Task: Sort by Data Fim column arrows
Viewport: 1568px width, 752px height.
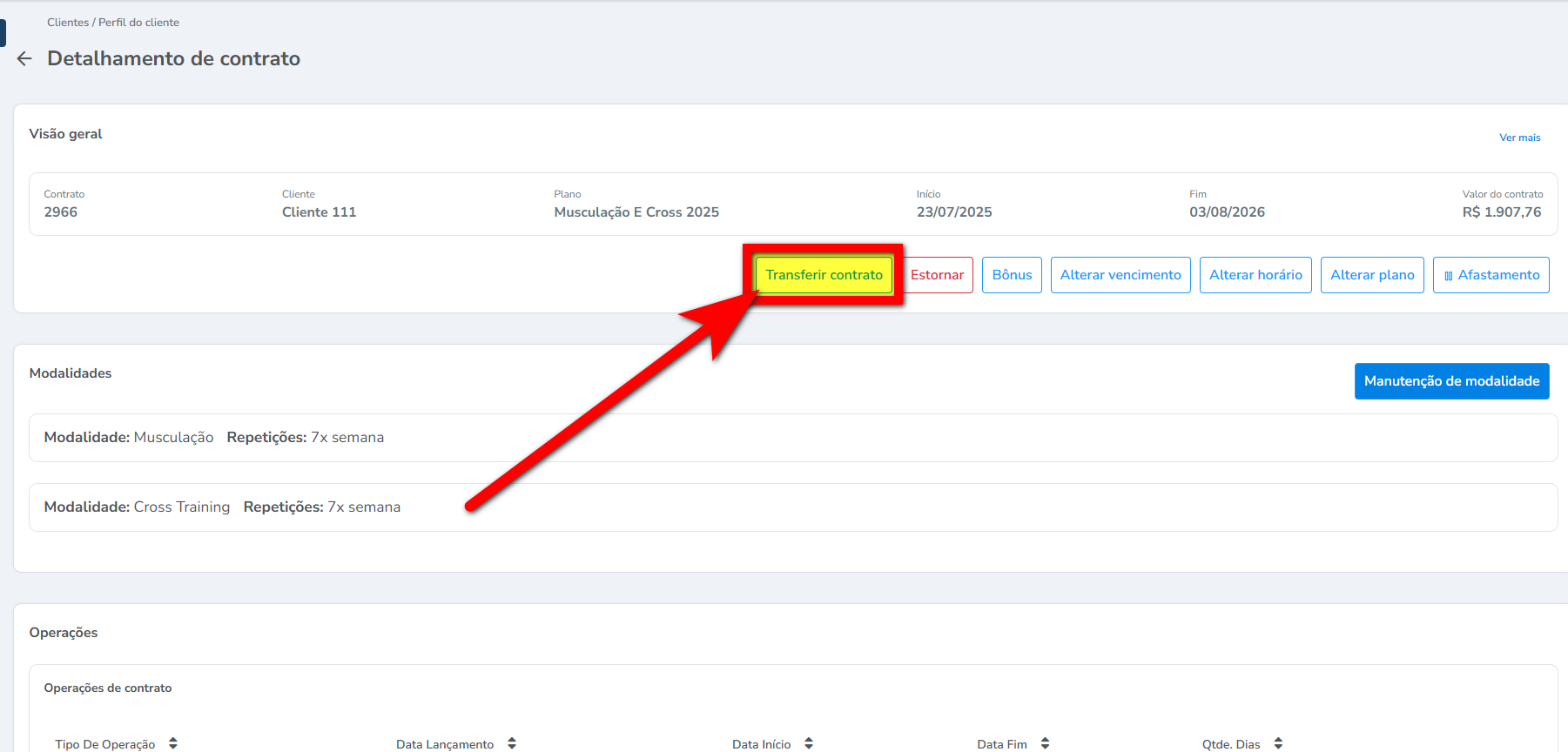Action: point(1045,743)
